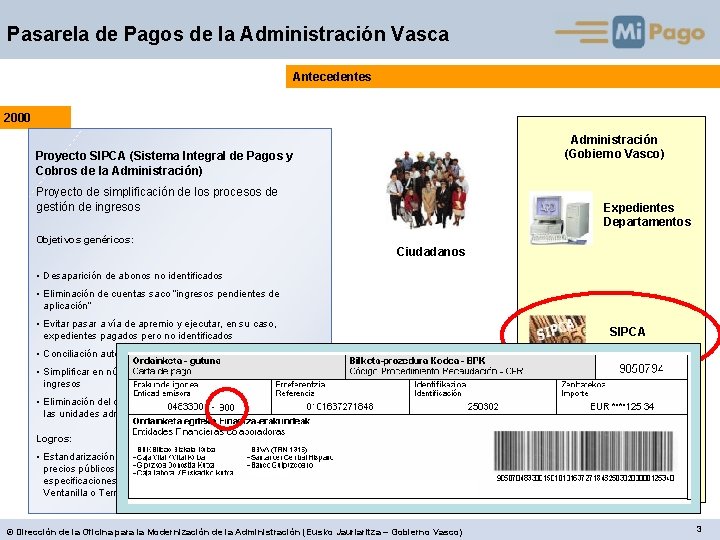
Task: Click bullet 'Eliminación de cuentas saco'
Action: [161, 299]
